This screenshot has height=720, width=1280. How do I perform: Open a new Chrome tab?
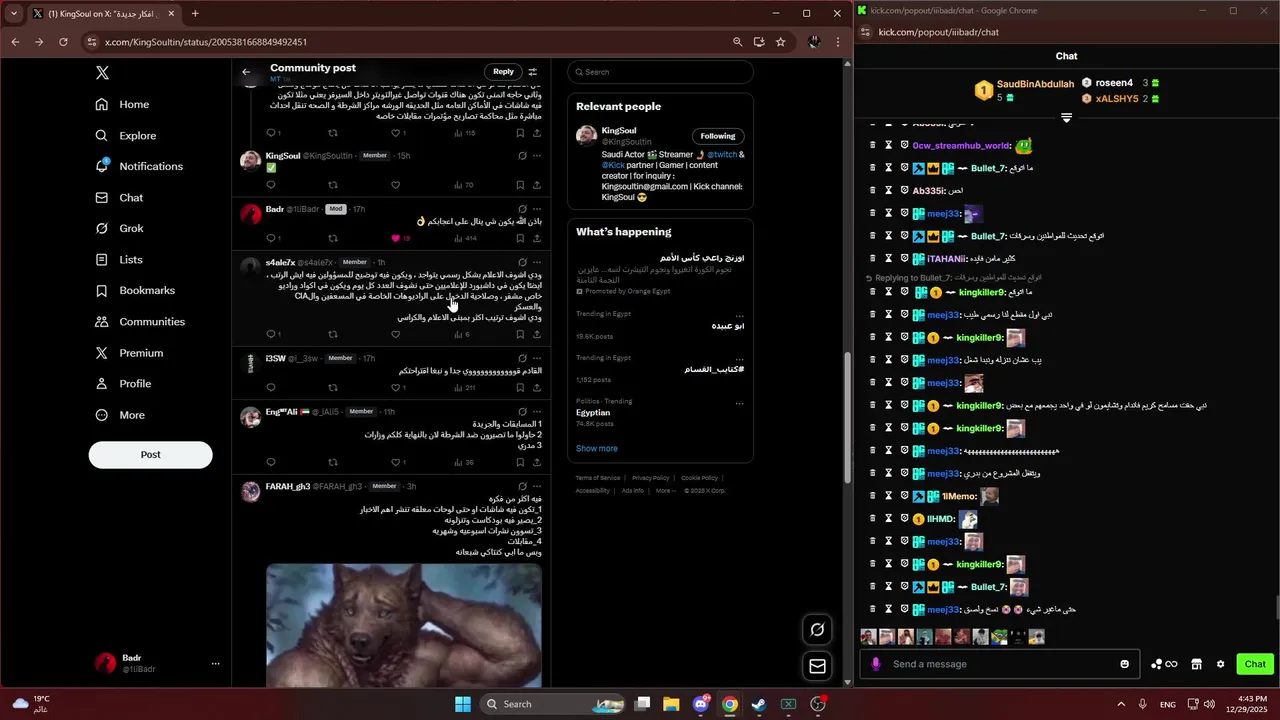pos(195,14)
